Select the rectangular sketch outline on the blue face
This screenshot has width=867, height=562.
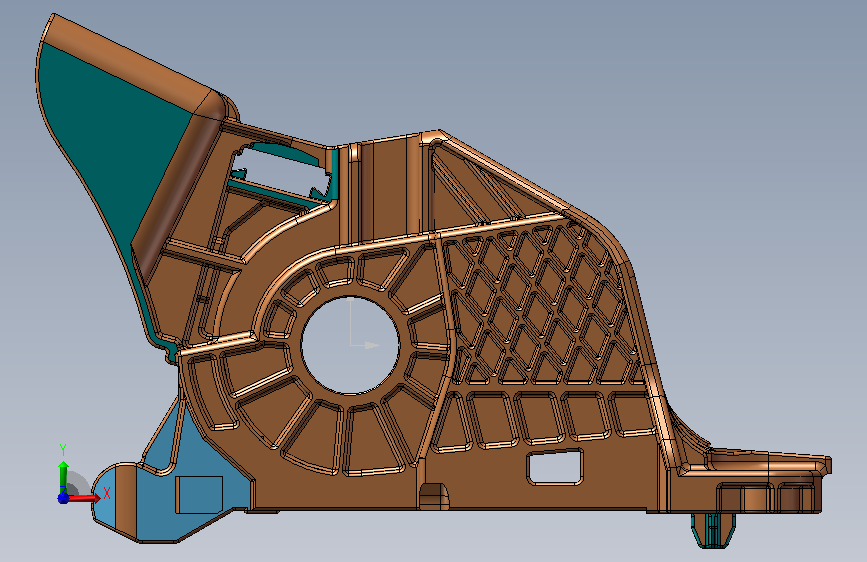(199, 495)
